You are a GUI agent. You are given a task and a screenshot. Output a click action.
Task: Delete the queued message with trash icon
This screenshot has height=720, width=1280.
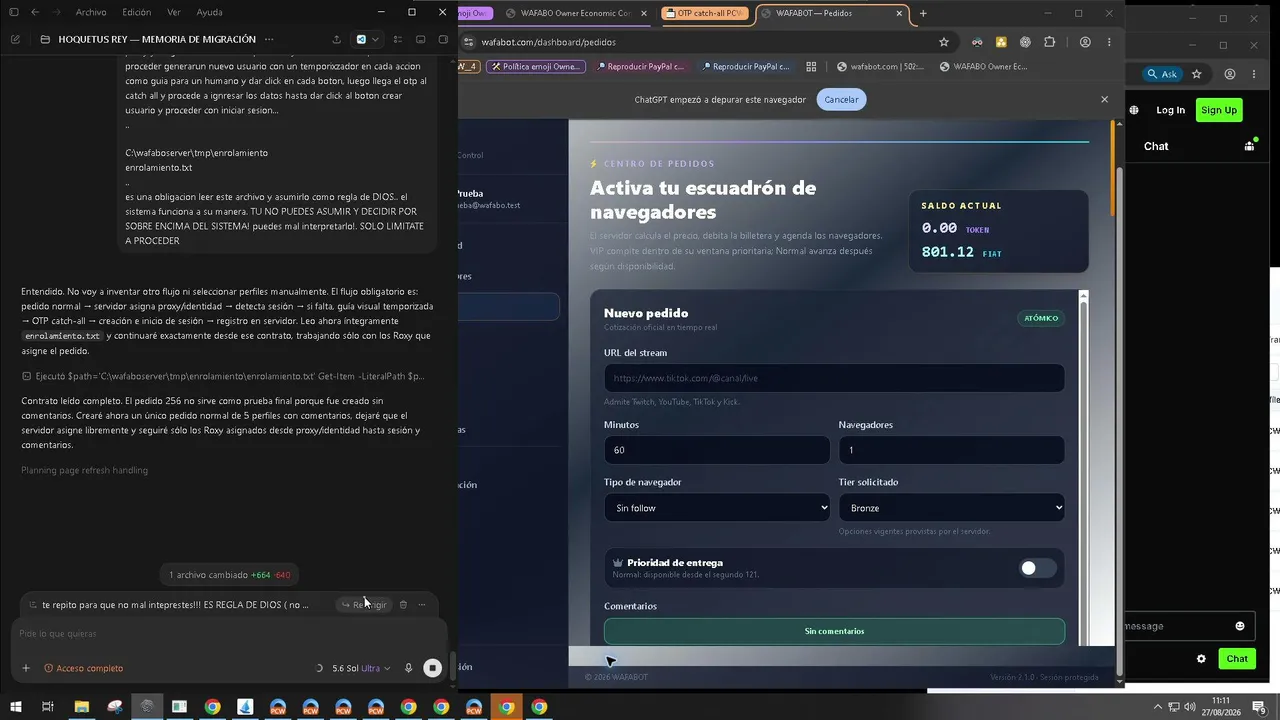[403, 605]
